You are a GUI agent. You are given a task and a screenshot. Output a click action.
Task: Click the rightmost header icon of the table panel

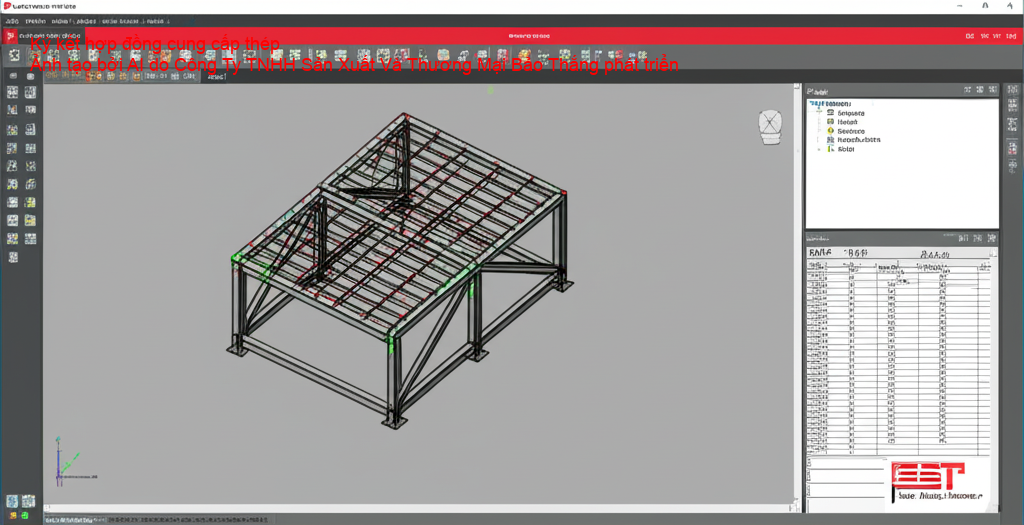[x=992, y=238]
